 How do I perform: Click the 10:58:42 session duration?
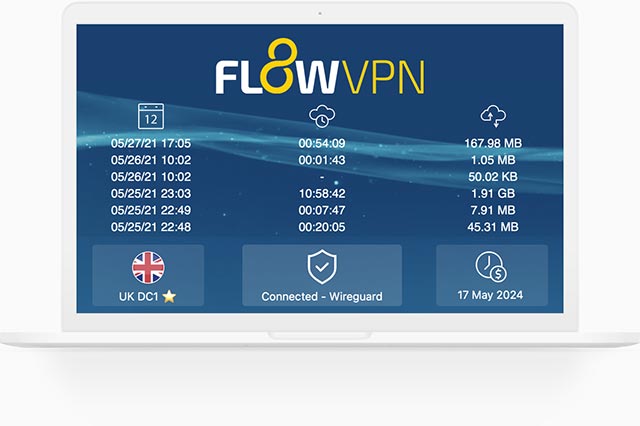click(x=322, y=193)
